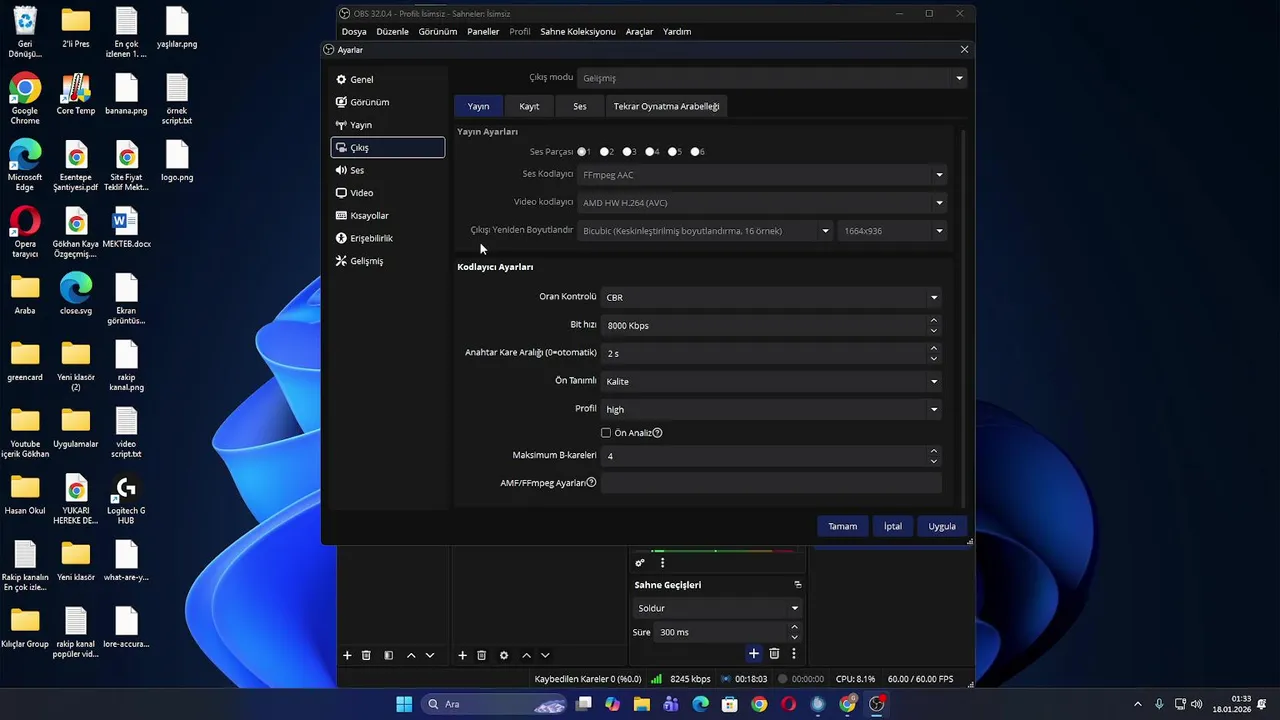Select Ses Parçası radio button 5
This screenshot has height=720, width=1280.
pos(673,152)
